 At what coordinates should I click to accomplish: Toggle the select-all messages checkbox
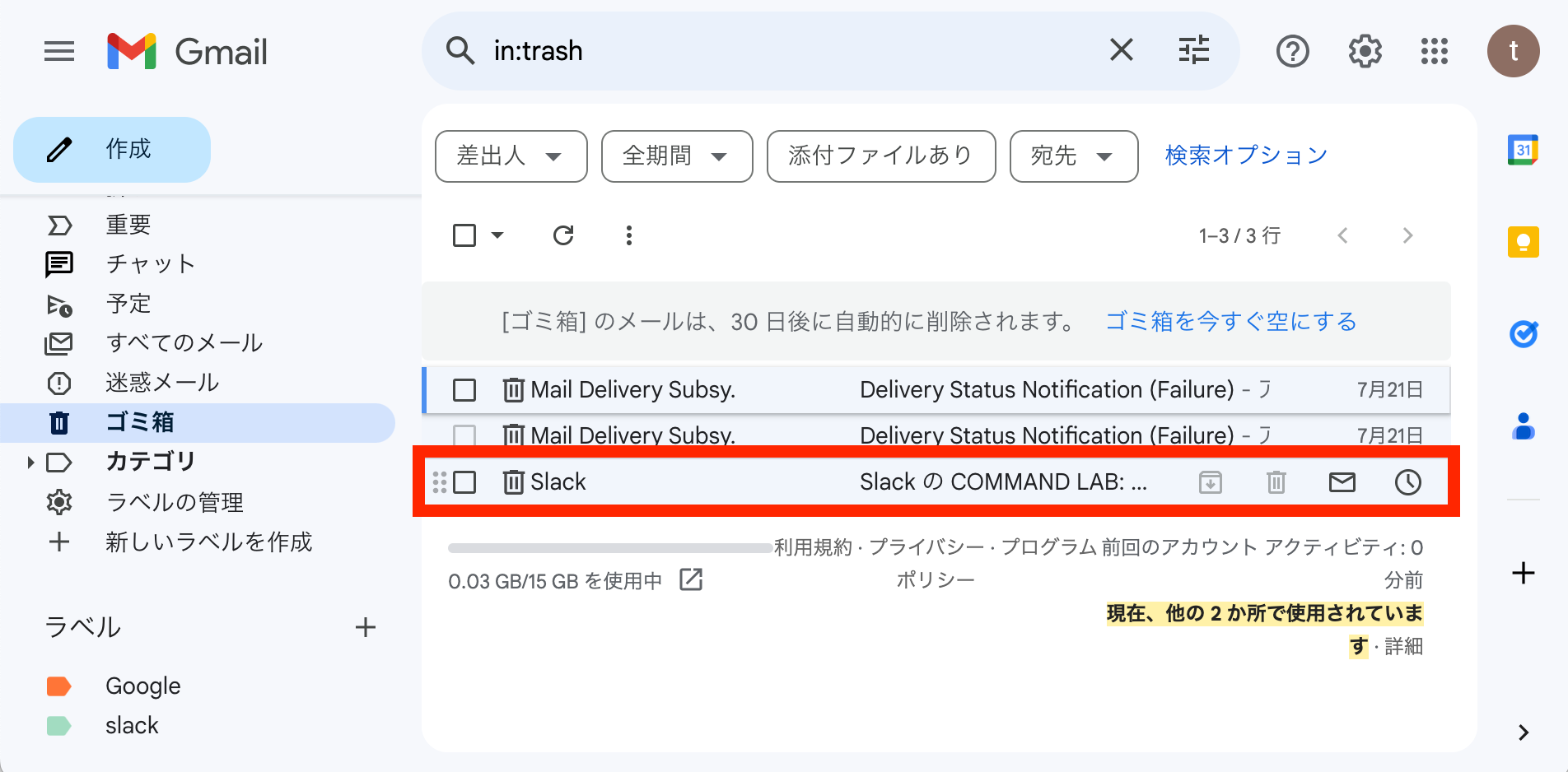(464, 235)
